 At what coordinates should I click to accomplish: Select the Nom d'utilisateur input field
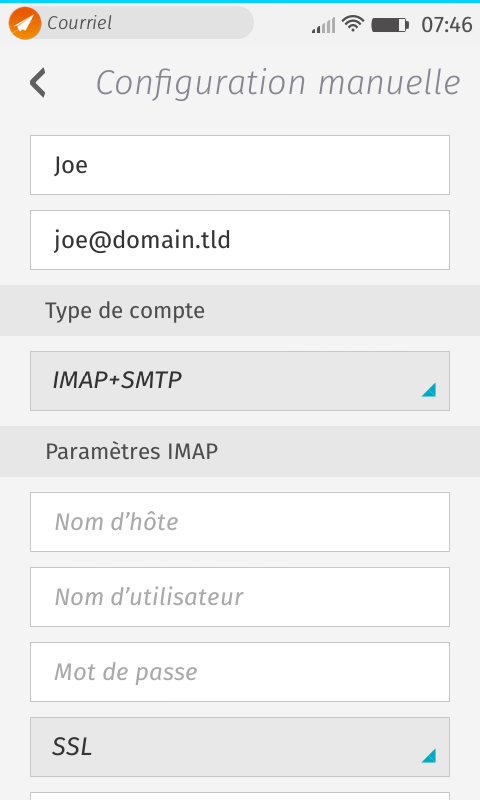240,597
